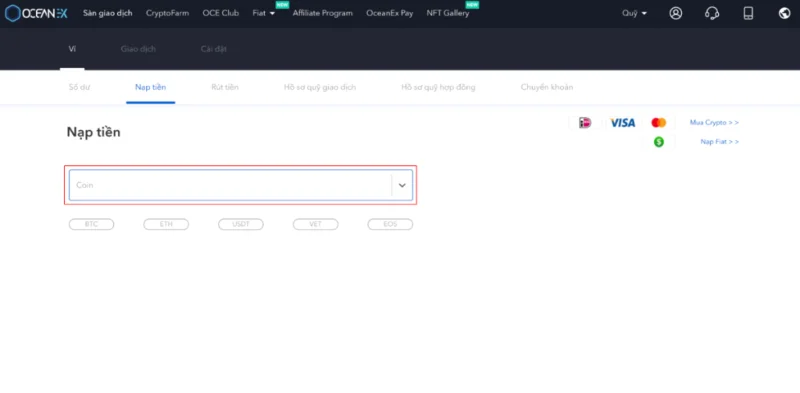Open the customer support headset icon
800x393 pixels.
point(712,13)
